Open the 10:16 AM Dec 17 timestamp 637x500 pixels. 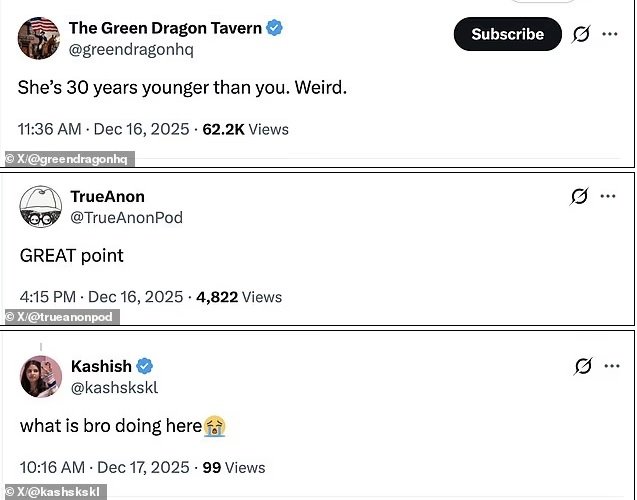point(104,467)
